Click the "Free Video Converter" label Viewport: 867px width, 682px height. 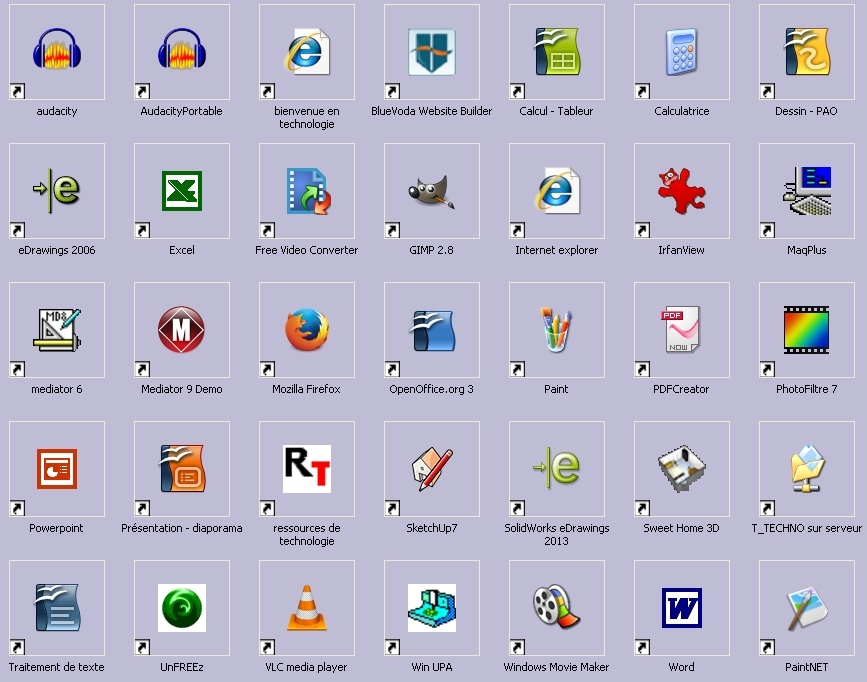coord(307,250)
